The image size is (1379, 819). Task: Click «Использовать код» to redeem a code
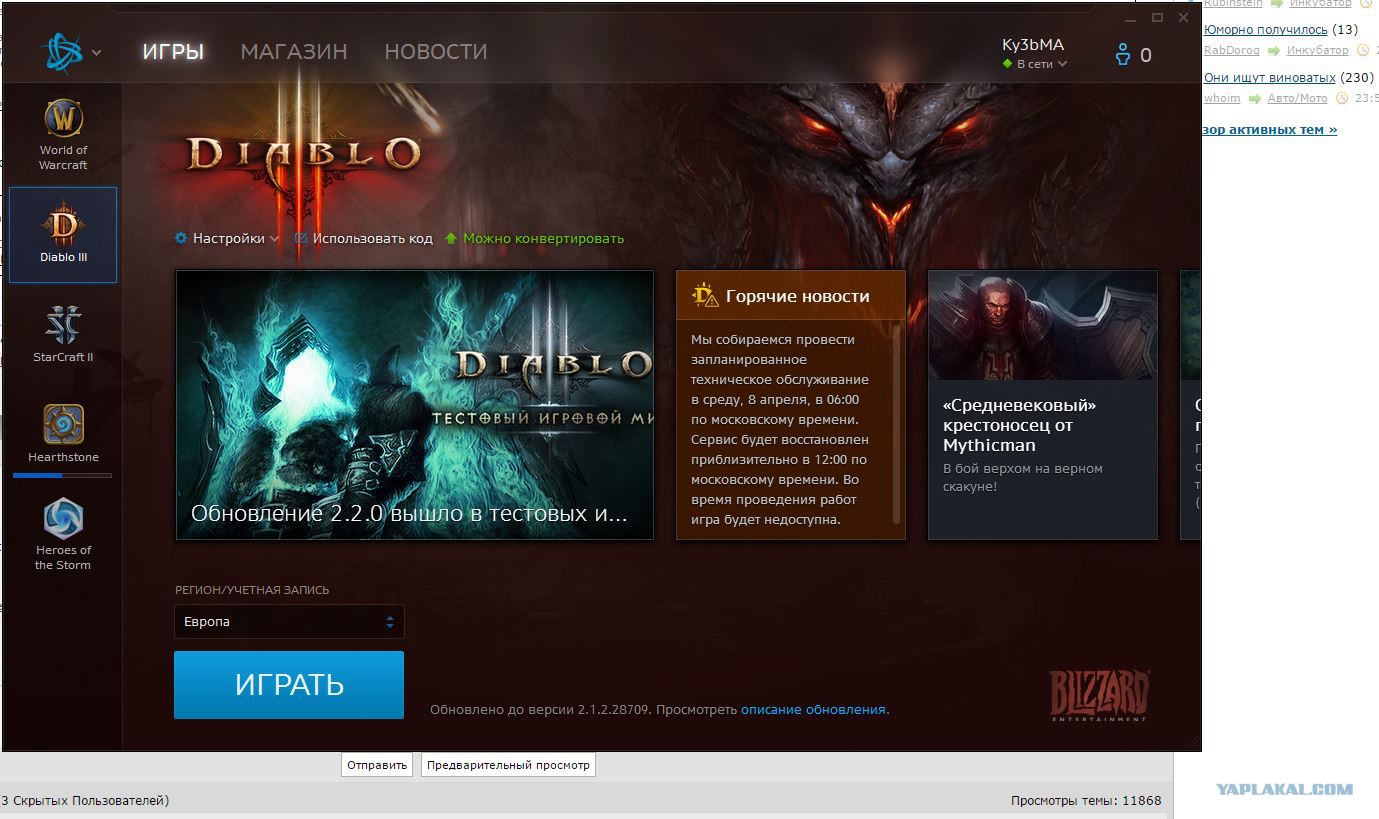364,238
